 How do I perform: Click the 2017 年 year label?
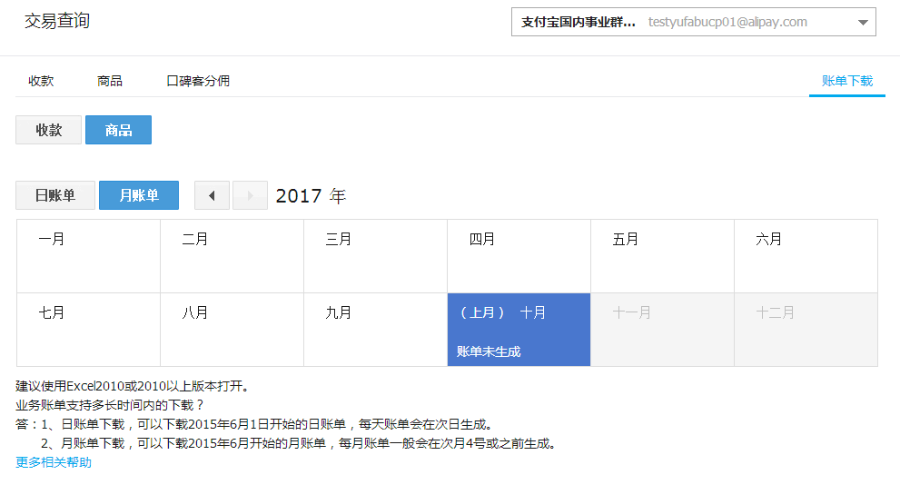click(311, 196)
